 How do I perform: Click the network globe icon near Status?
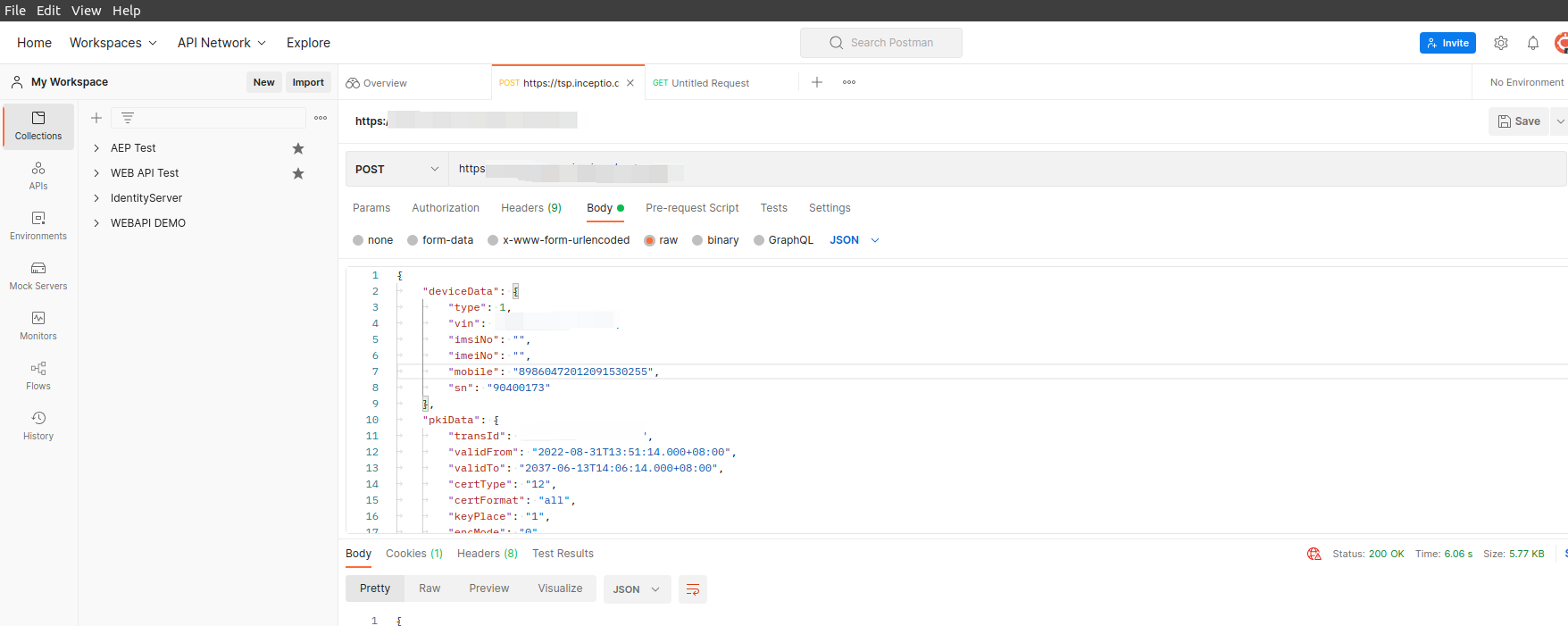(1314, 554)
